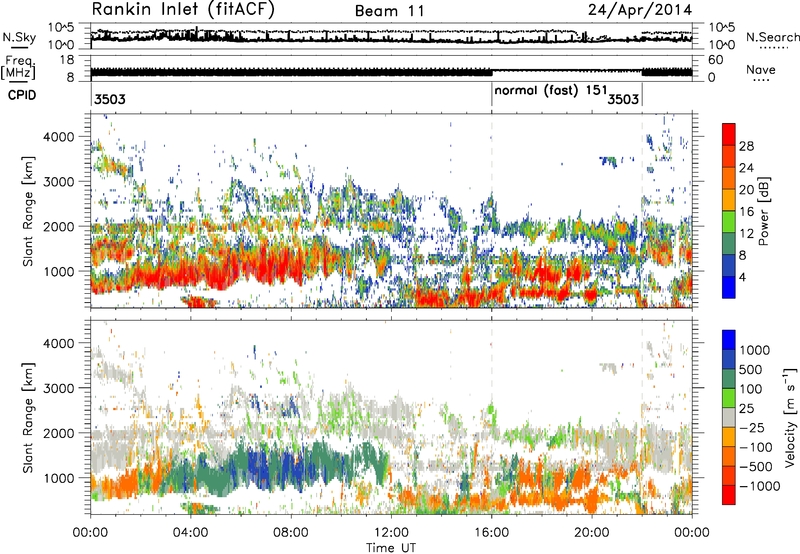The width and height of the screenshot is (800, 554).
Task: Click the 'Slant Range [km]' label of velocity panel
Action: 28,417
